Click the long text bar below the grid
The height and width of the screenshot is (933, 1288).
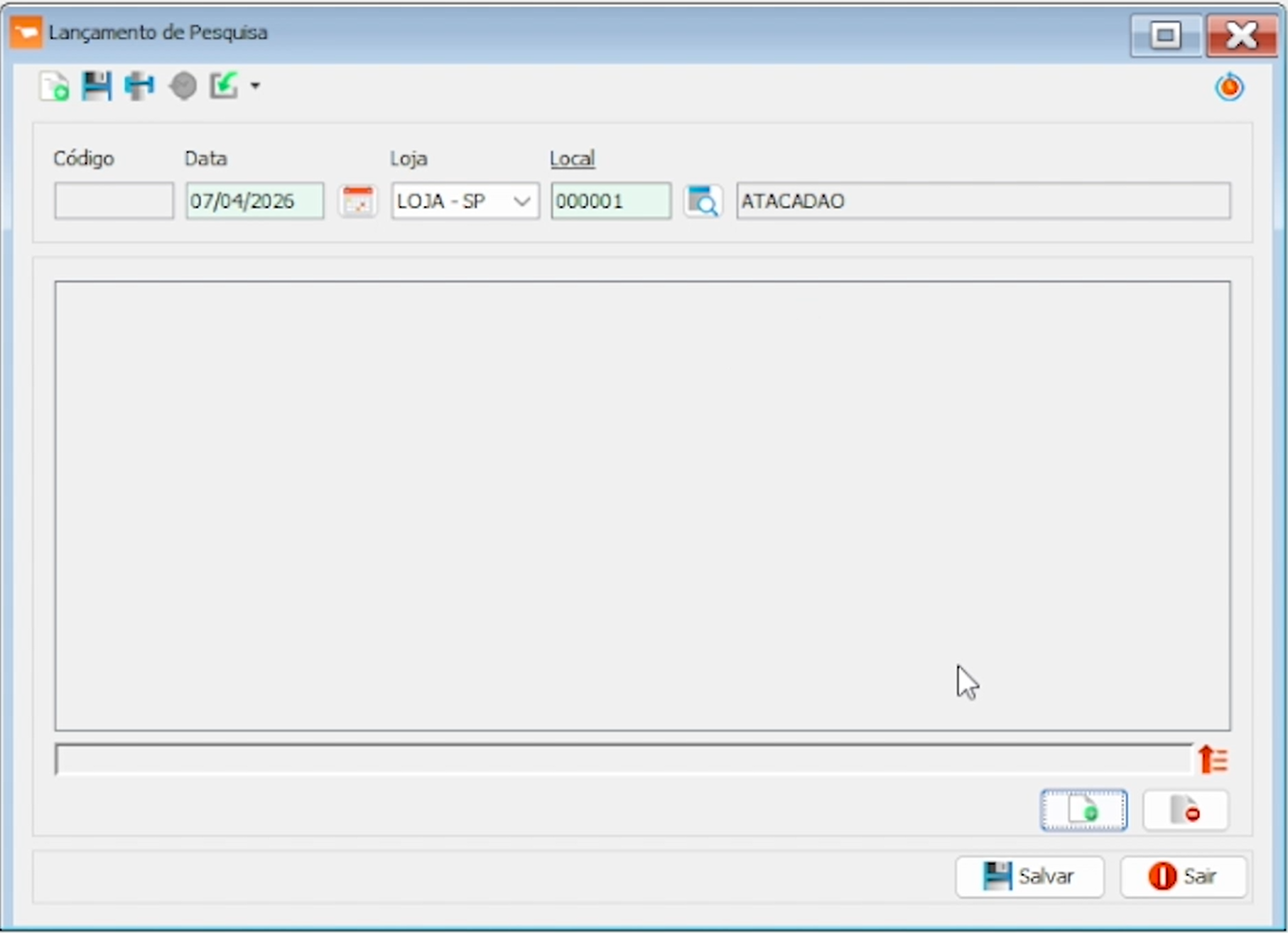[x=622, y=760]
